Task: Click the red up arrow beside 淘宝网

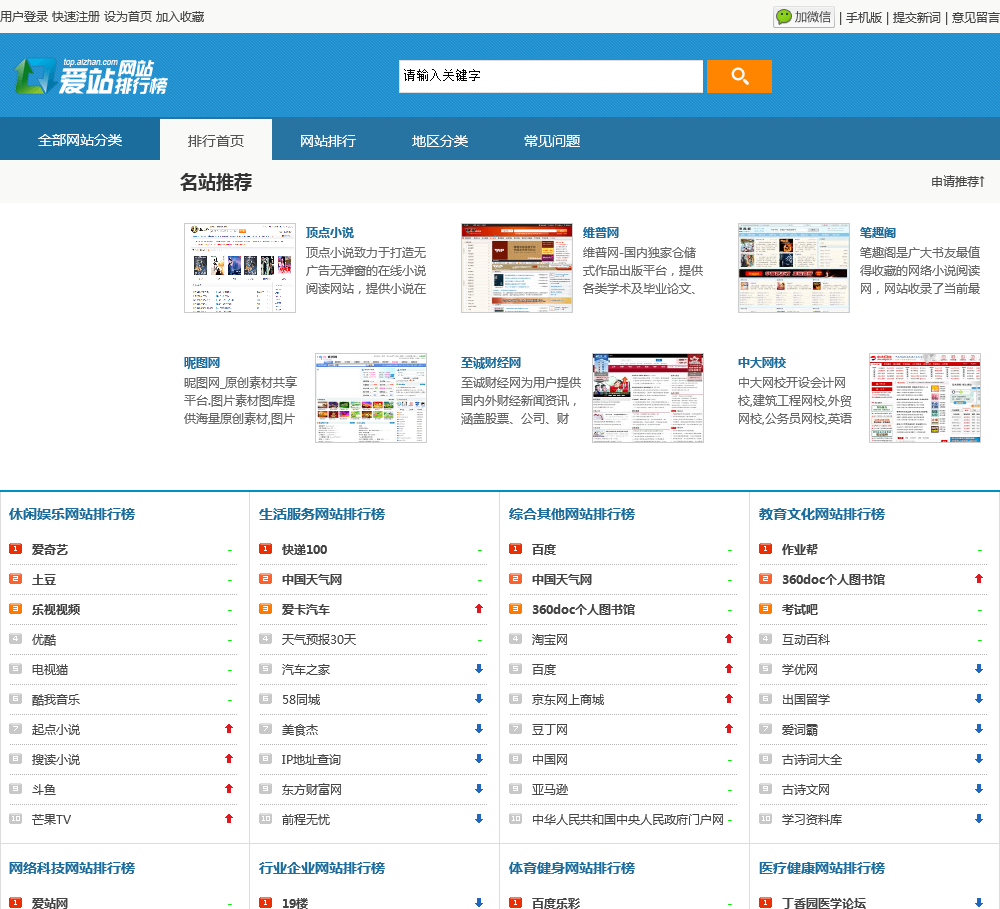Action: [729, 639]
